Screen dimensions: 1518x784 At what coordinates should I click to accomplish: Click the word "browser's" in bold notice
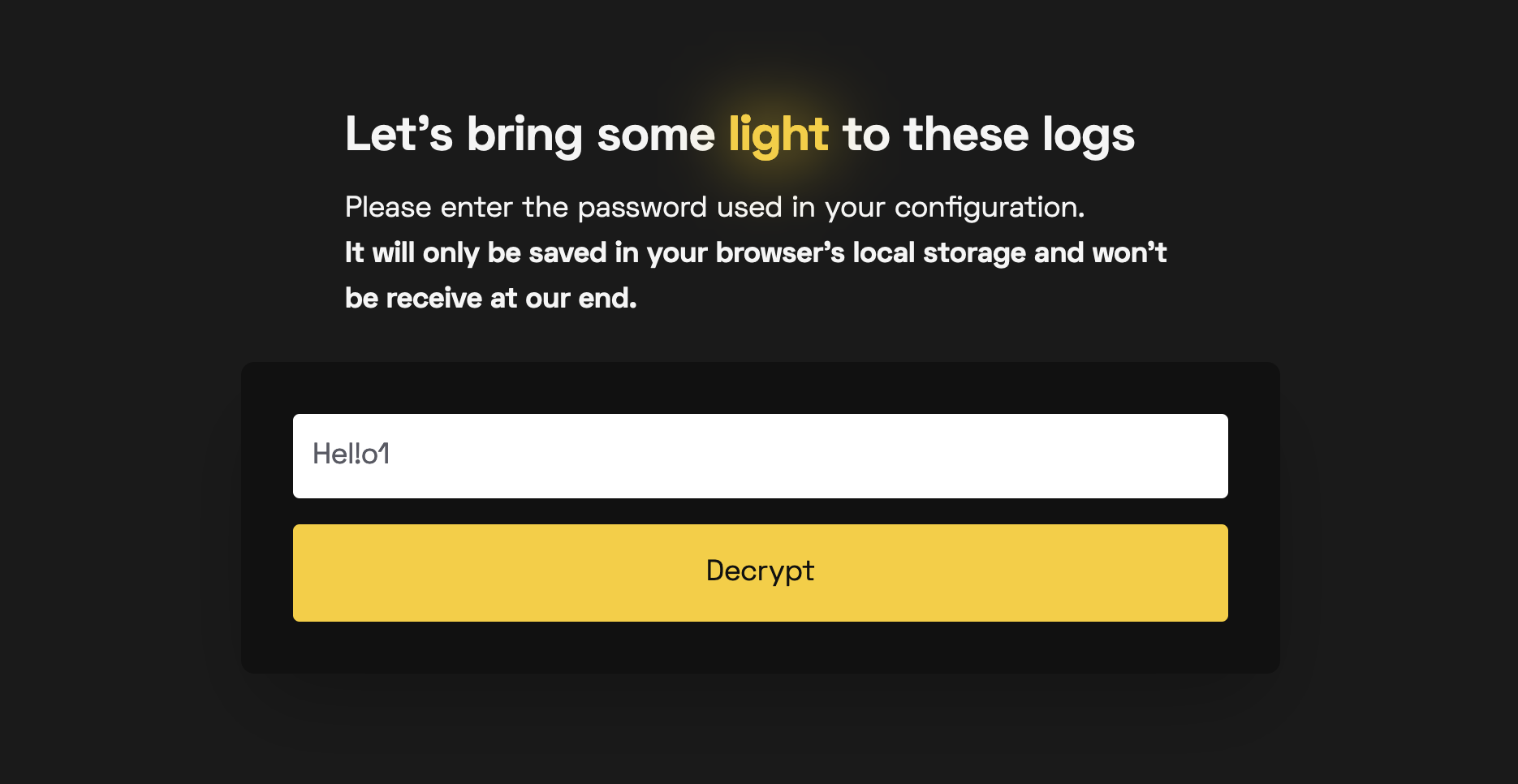pos(780,253)
